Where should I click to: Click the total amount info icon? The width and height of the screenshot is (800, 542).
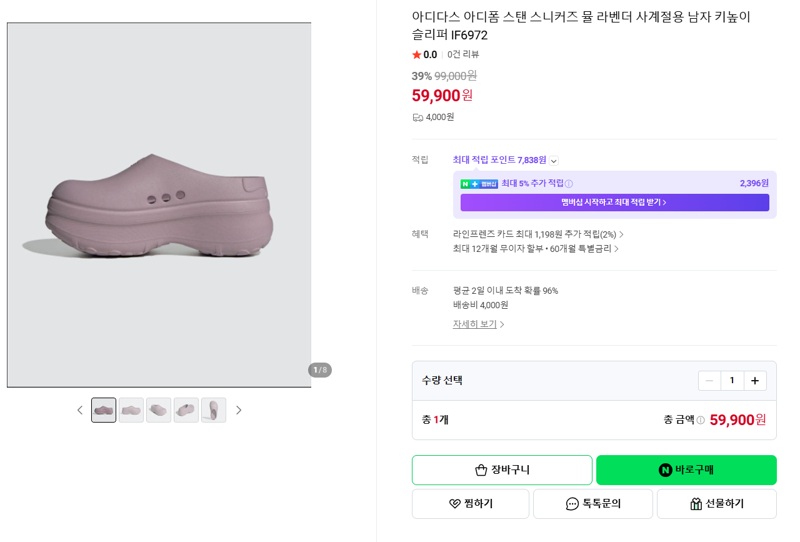tap(701, 420)
